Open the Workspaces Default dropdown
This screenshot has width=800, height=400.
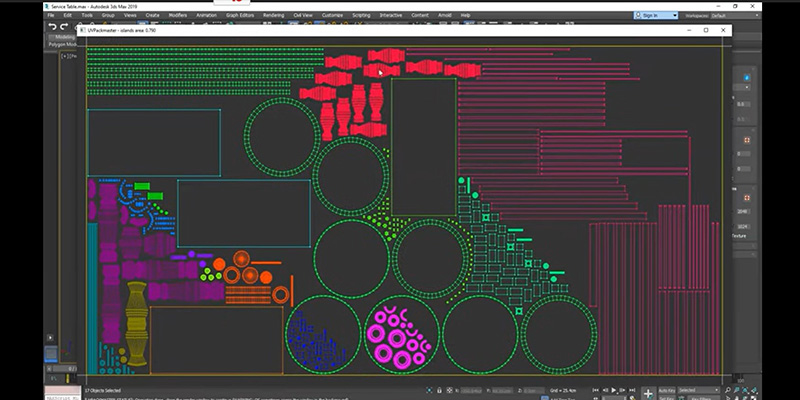point(734,16)
